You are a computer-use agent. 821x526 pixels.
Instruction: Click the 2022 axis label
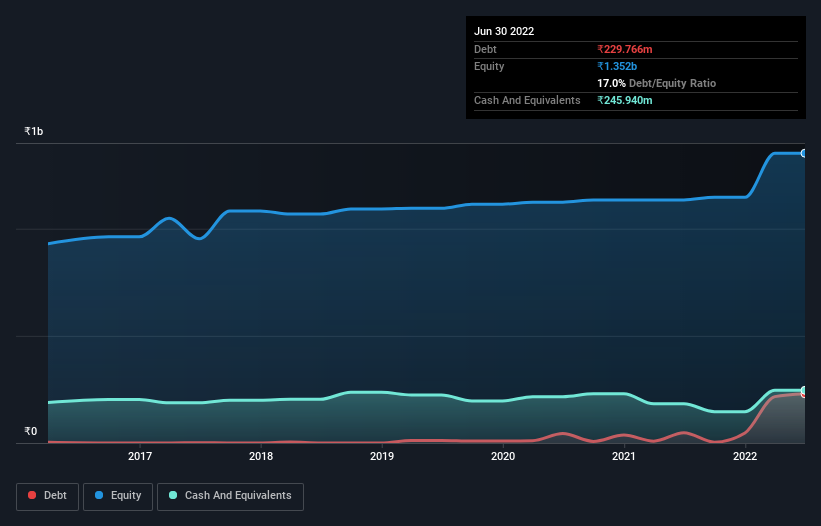click(745, 456)
